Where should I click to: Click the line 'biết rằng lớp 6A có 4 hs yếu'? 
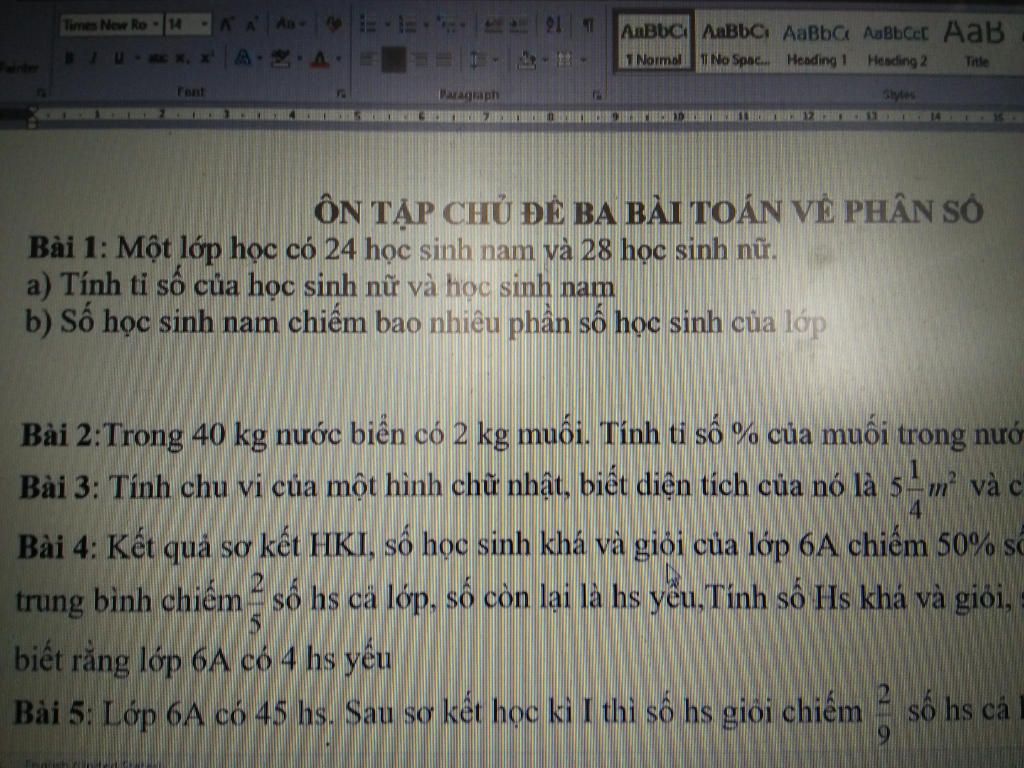[x=203, y=660]
